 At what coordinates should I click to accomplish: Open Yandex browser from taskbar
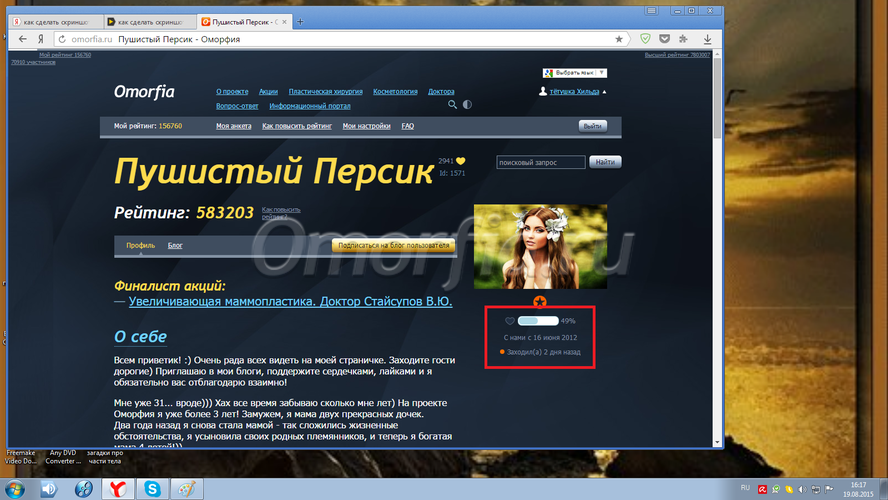[x=118, y=488]
